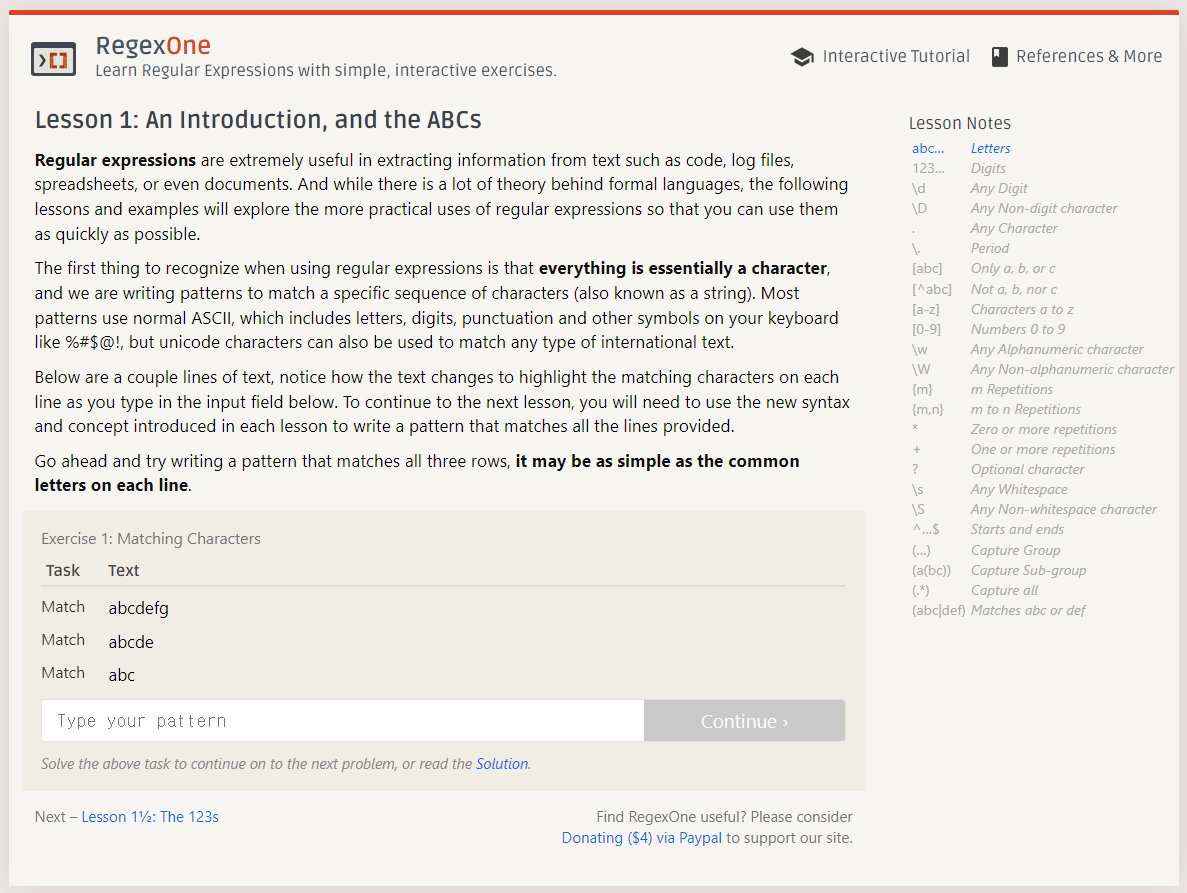Click the 'abcde' exercise text row
Screen dimensions: 1187x893
click(x=131, y=643)
